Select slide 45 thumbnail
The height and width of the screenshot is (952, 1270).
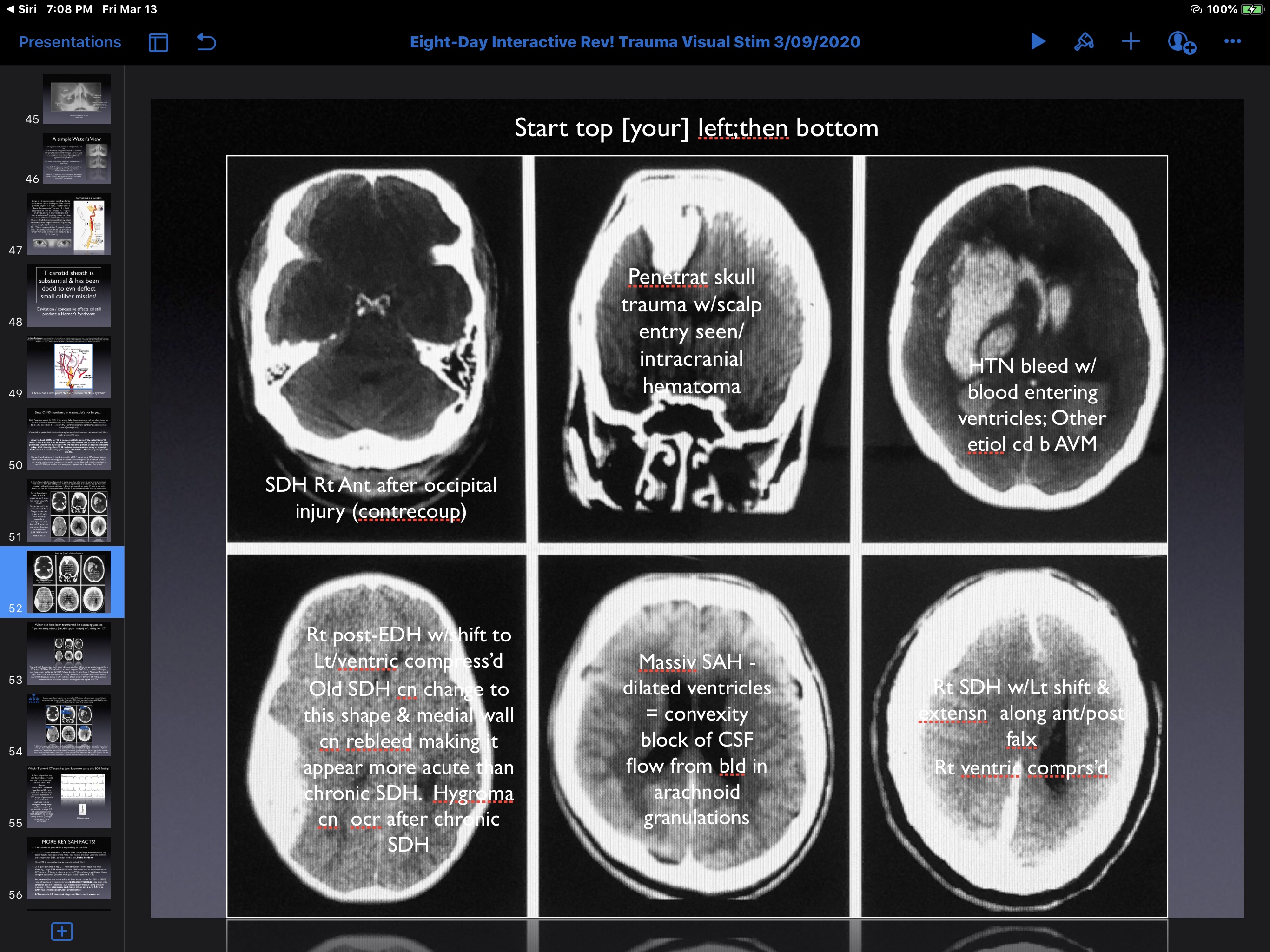tap(76, 99)
